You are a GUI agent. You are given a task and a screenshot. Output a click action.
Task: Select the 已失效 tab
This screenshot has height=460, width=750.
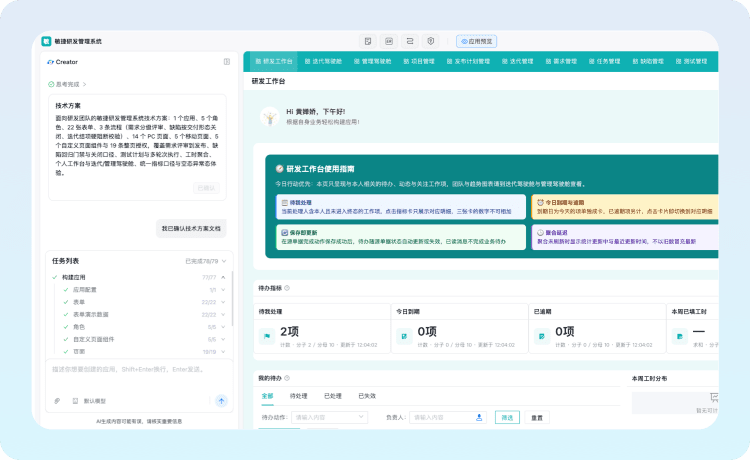click(367, 396)
